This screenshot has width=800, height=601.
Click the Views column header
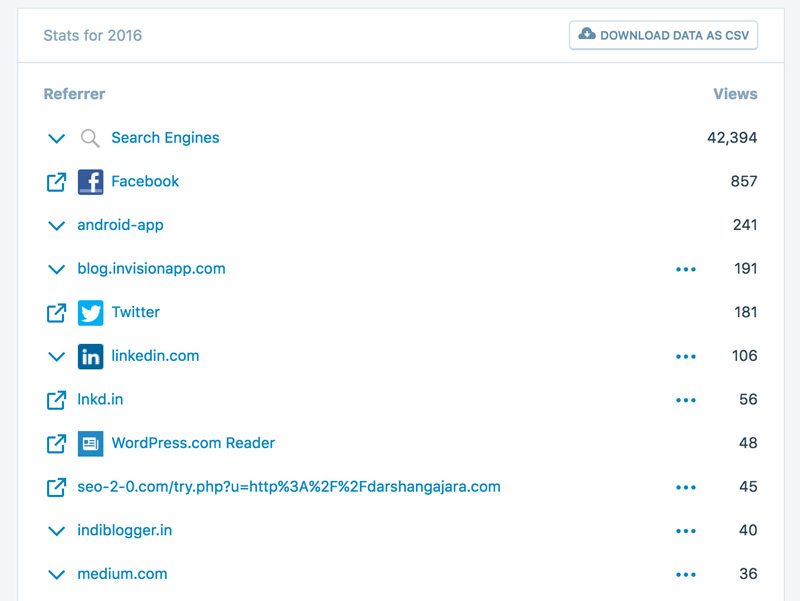[x=735, y=94]
